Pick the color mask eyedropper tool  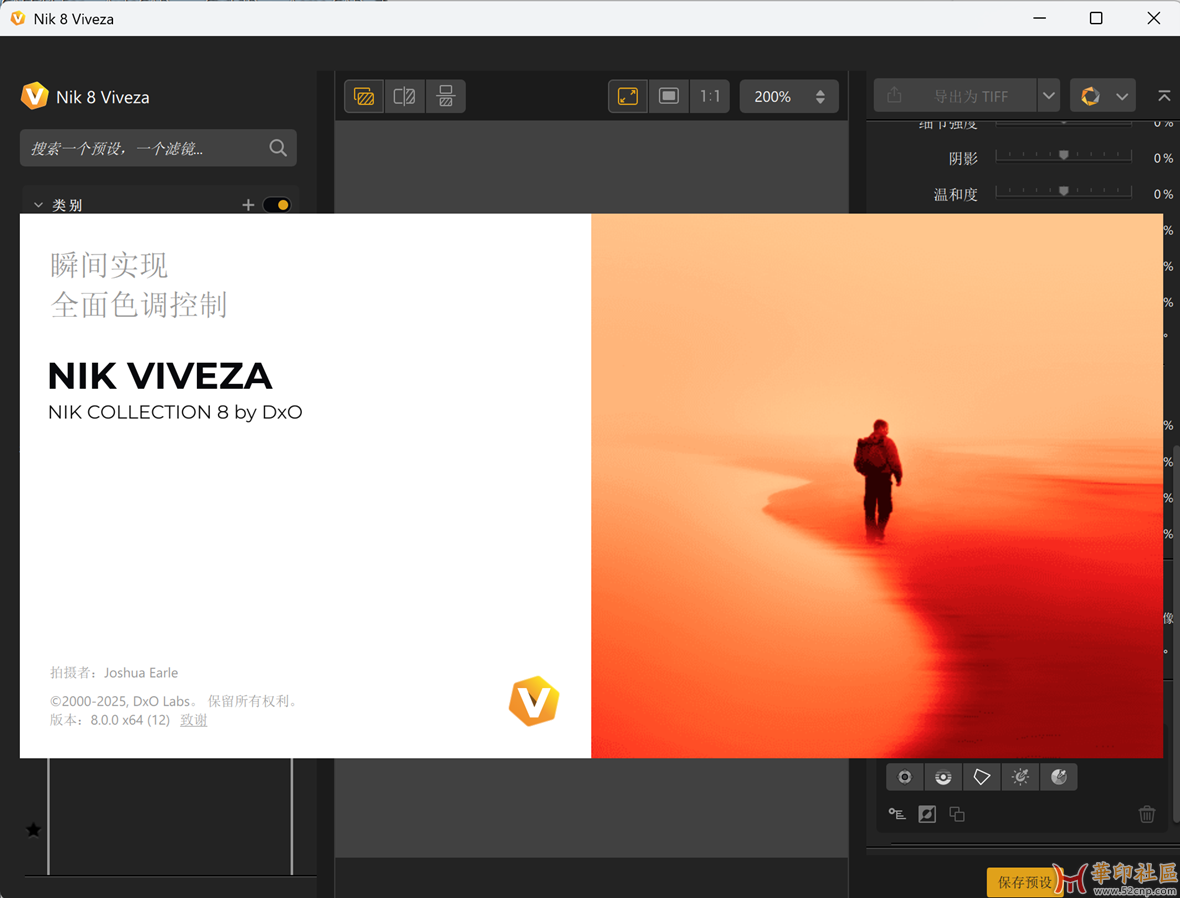[1059, 777]
